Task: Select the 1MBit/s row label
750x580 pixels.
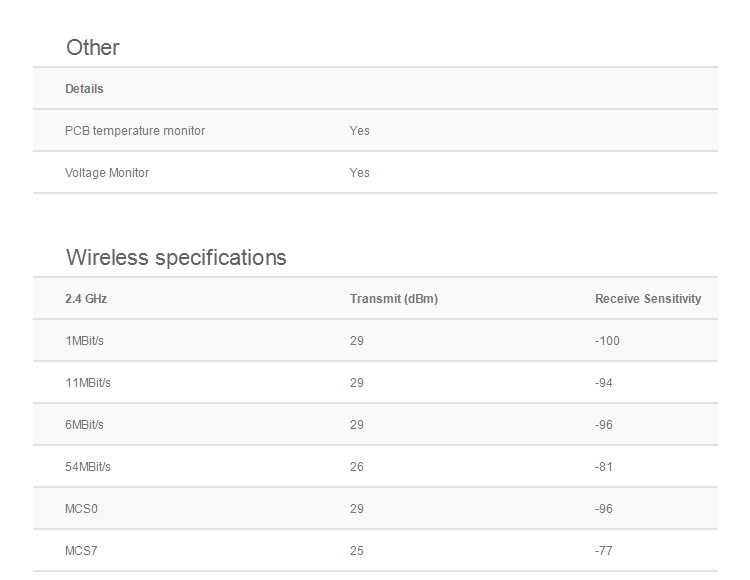Action: tap(84, 341)
